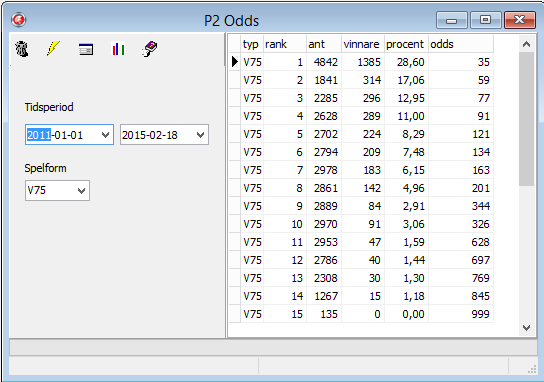Click the vertical scrollbar thumb
The width and height of the screenshot is (544, 382).
pyautogui.click(x=526, y=119)
